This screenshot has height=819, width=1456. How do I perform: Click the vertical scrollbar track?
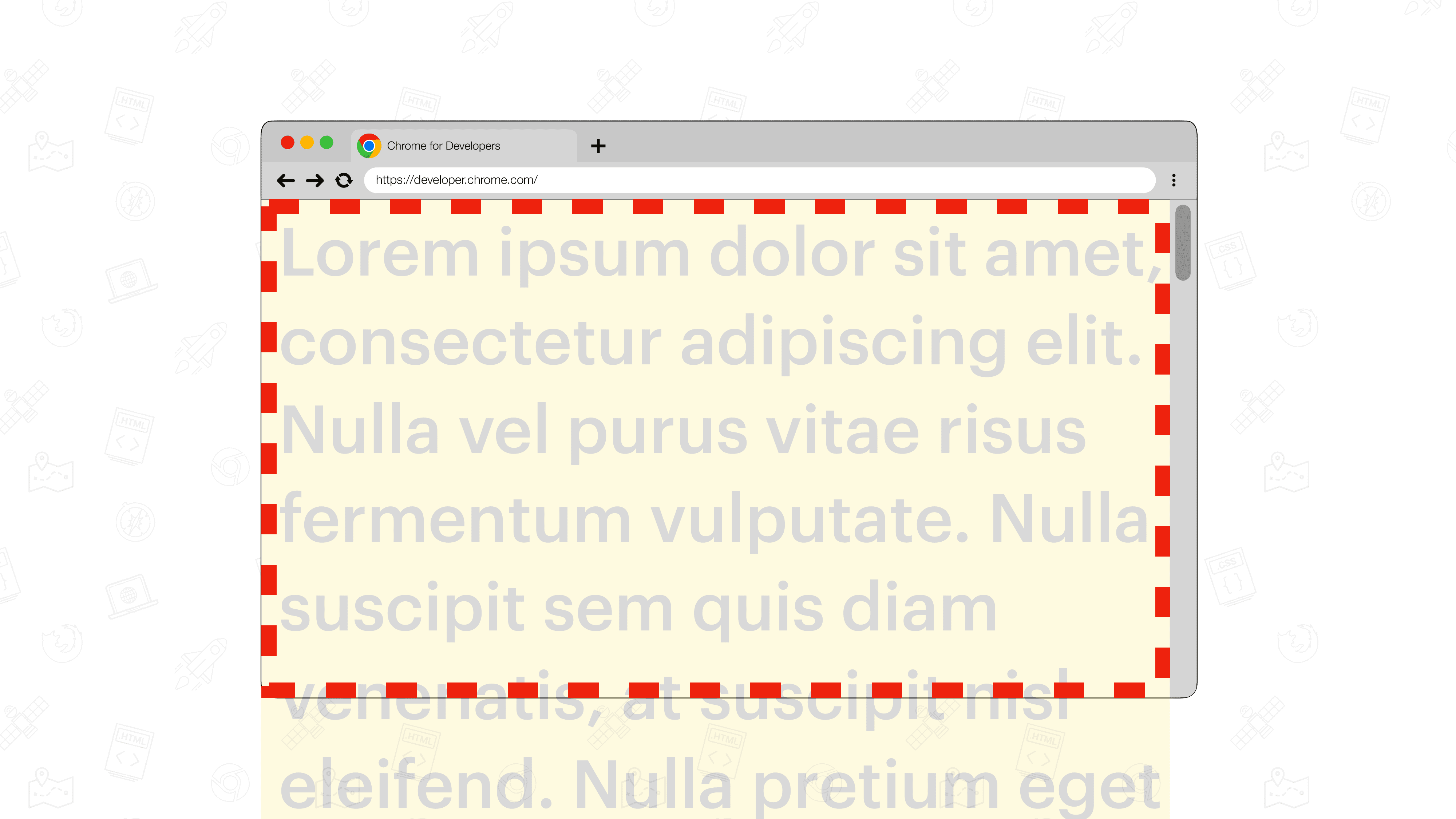[x=1182, y=450]
